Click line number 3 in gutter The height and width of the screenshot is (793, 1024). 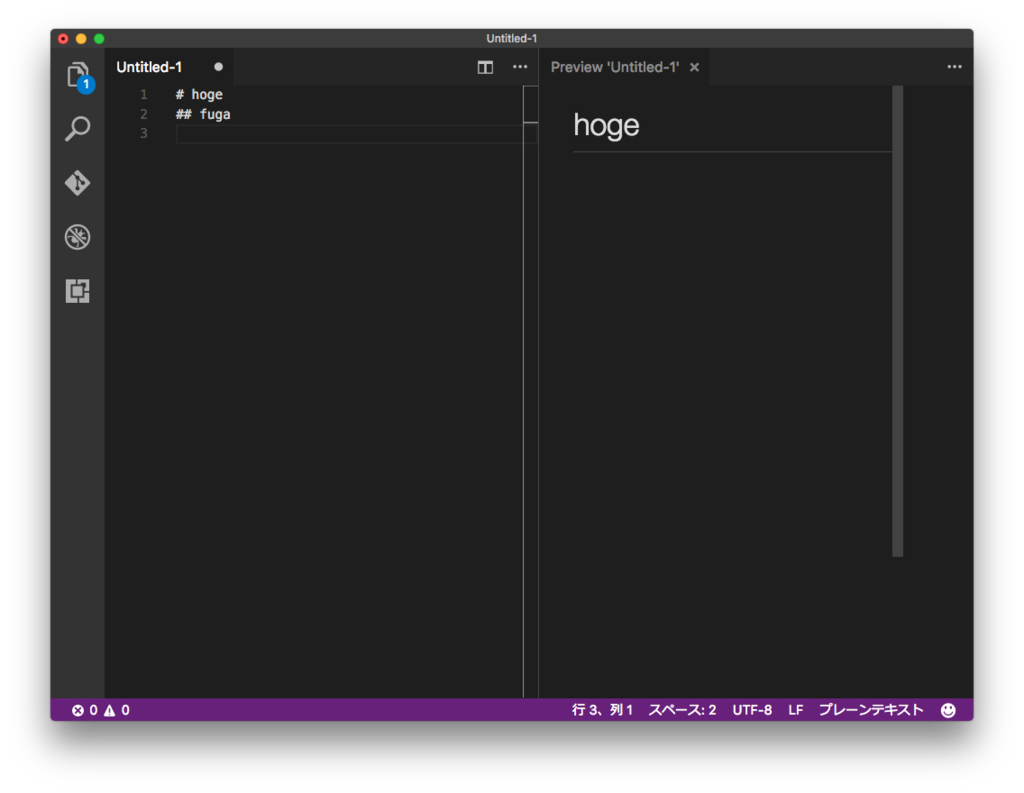[x=144, y=133]
